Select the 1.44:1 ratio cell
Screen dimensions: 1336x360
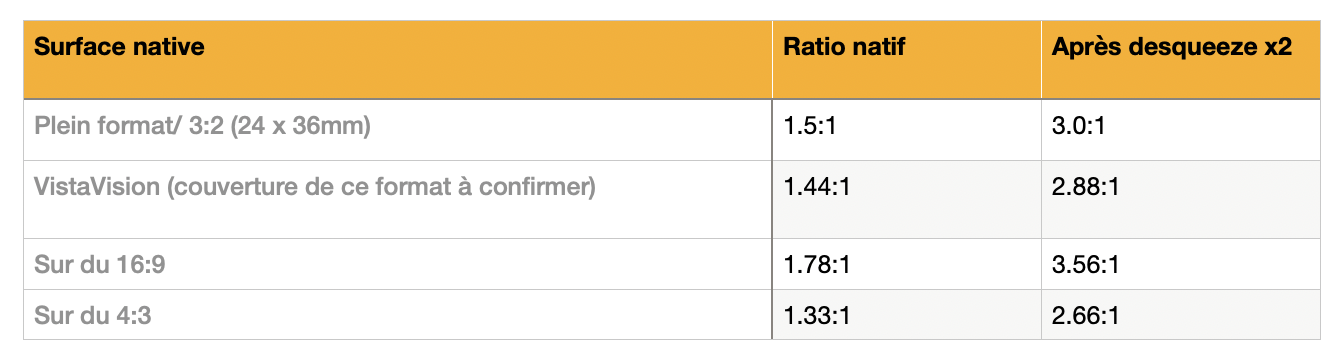pos(907,199)
